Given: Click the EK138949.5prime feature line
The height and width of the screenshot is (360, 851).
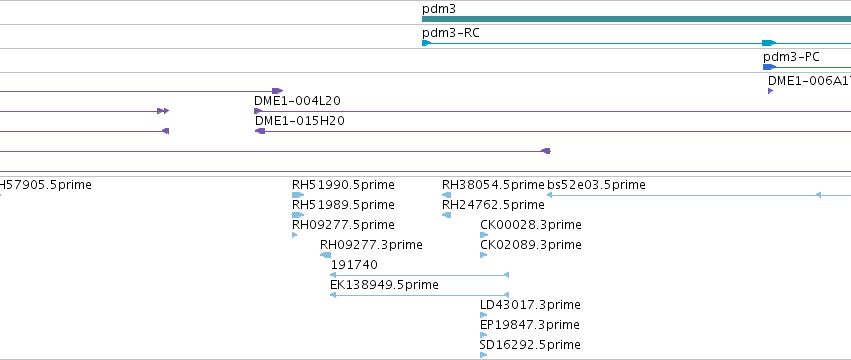Looking at the screenshot, I should pyautogui.click(x=419, y=295).
